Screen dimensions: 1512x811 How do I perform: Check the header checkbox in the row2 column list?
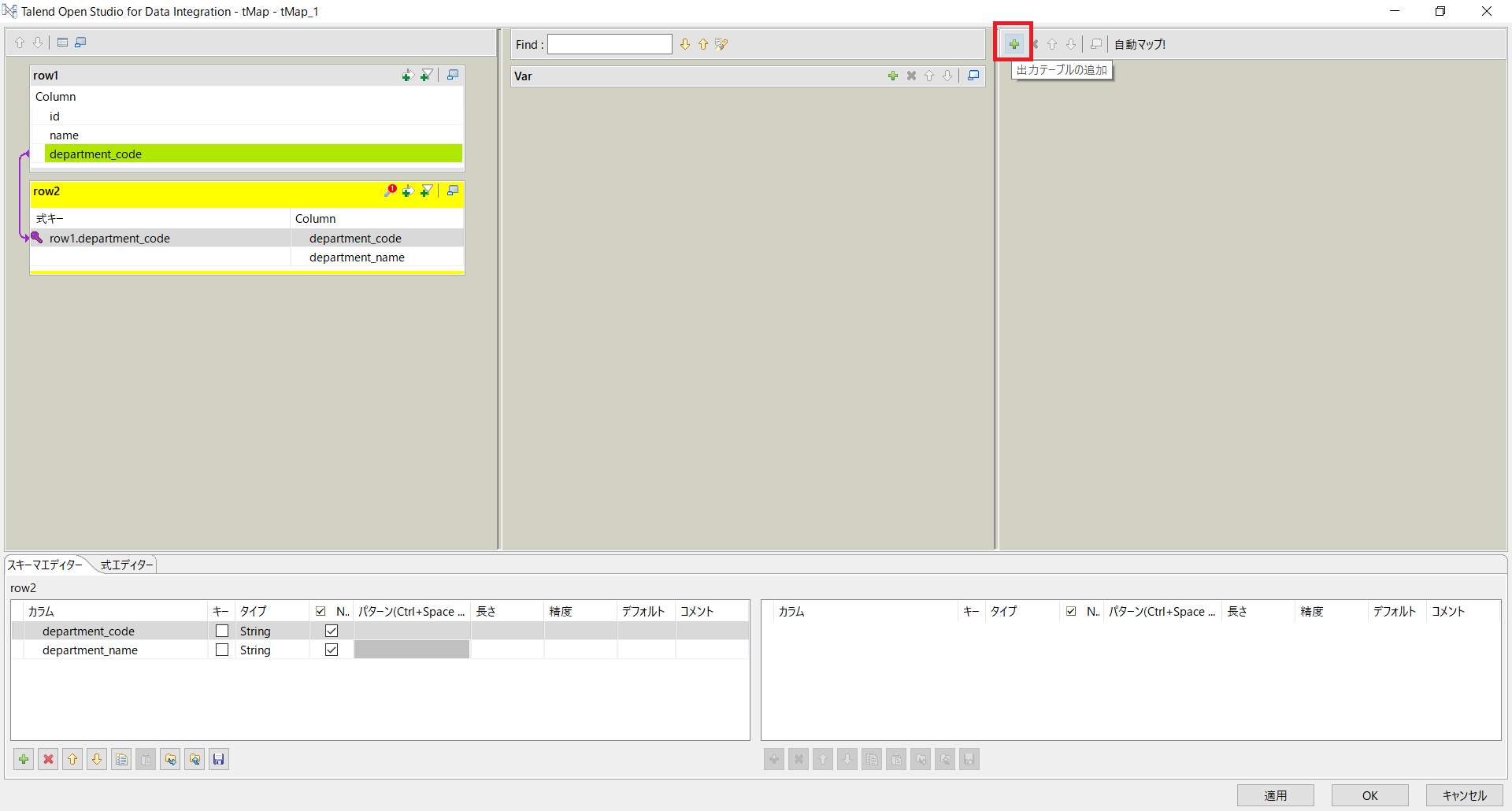point(321,611)
